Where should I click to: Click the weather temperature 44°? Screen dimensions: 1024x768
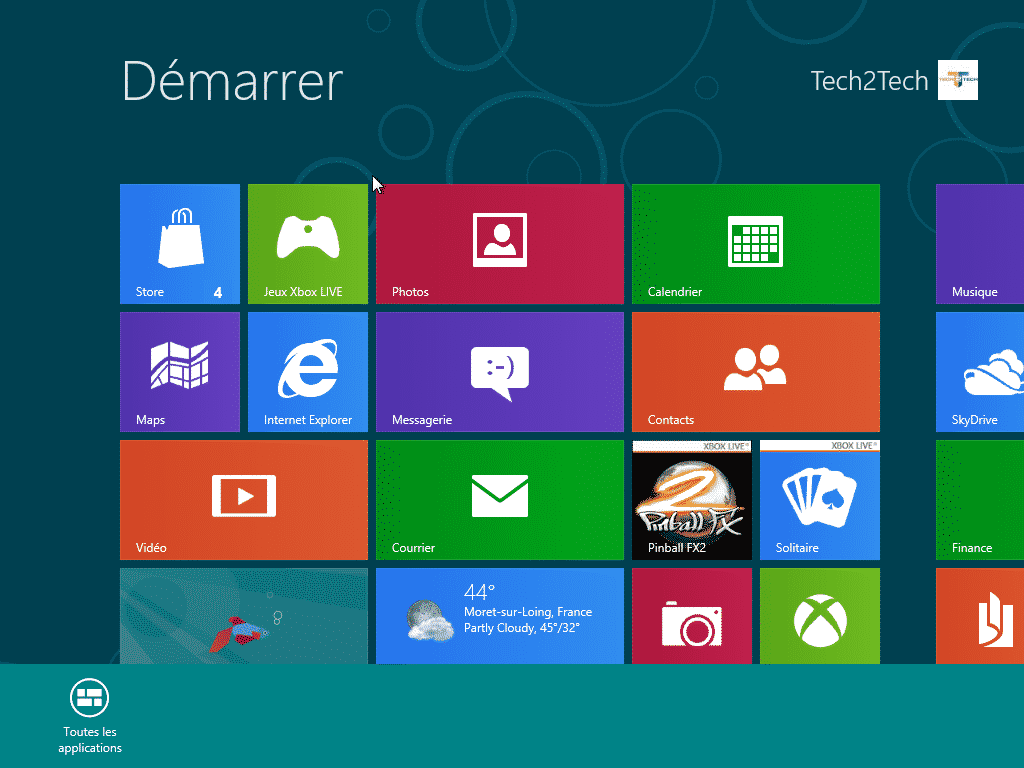tap(479, 592)
